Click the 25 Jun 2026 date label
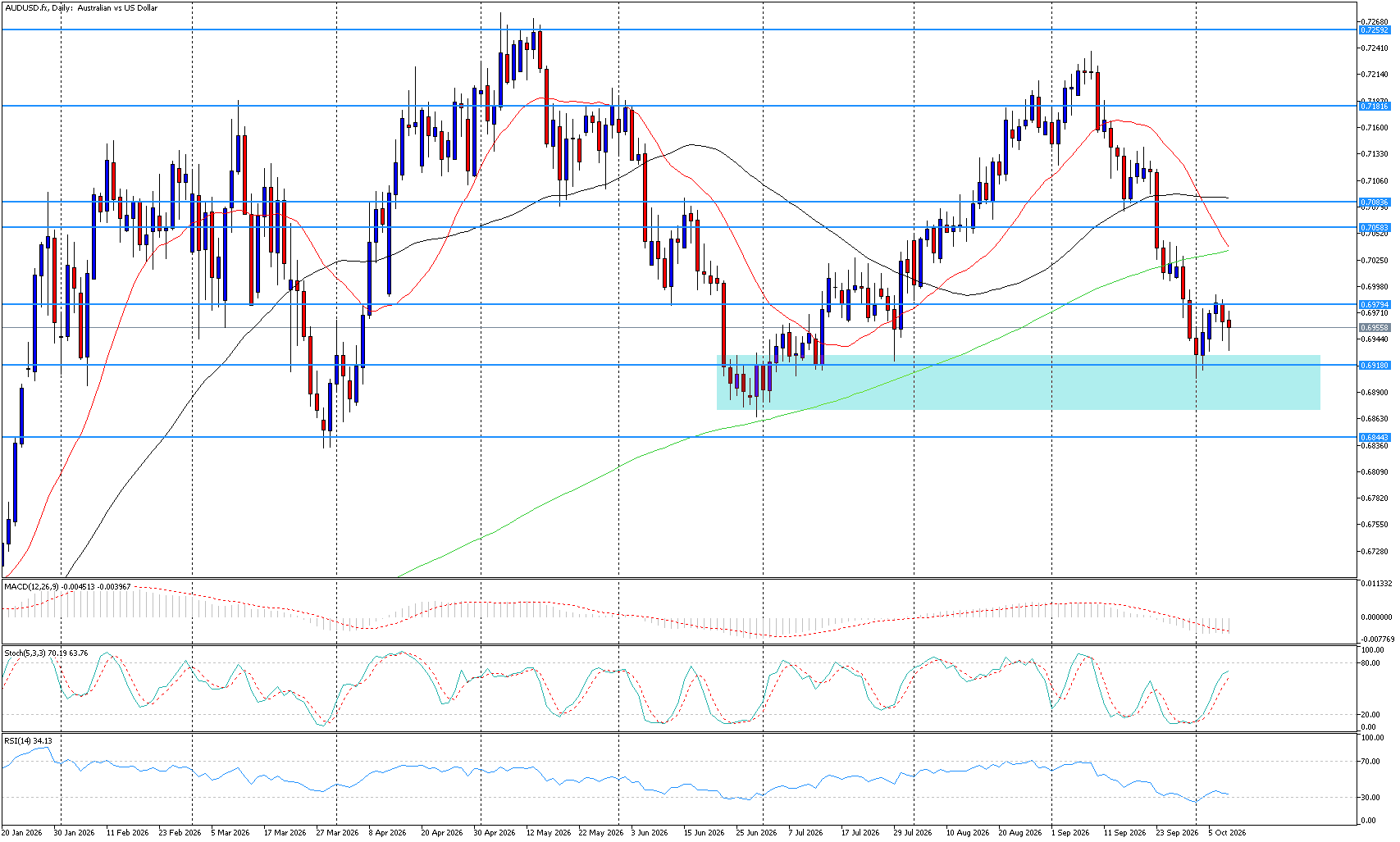 [756, 833]
